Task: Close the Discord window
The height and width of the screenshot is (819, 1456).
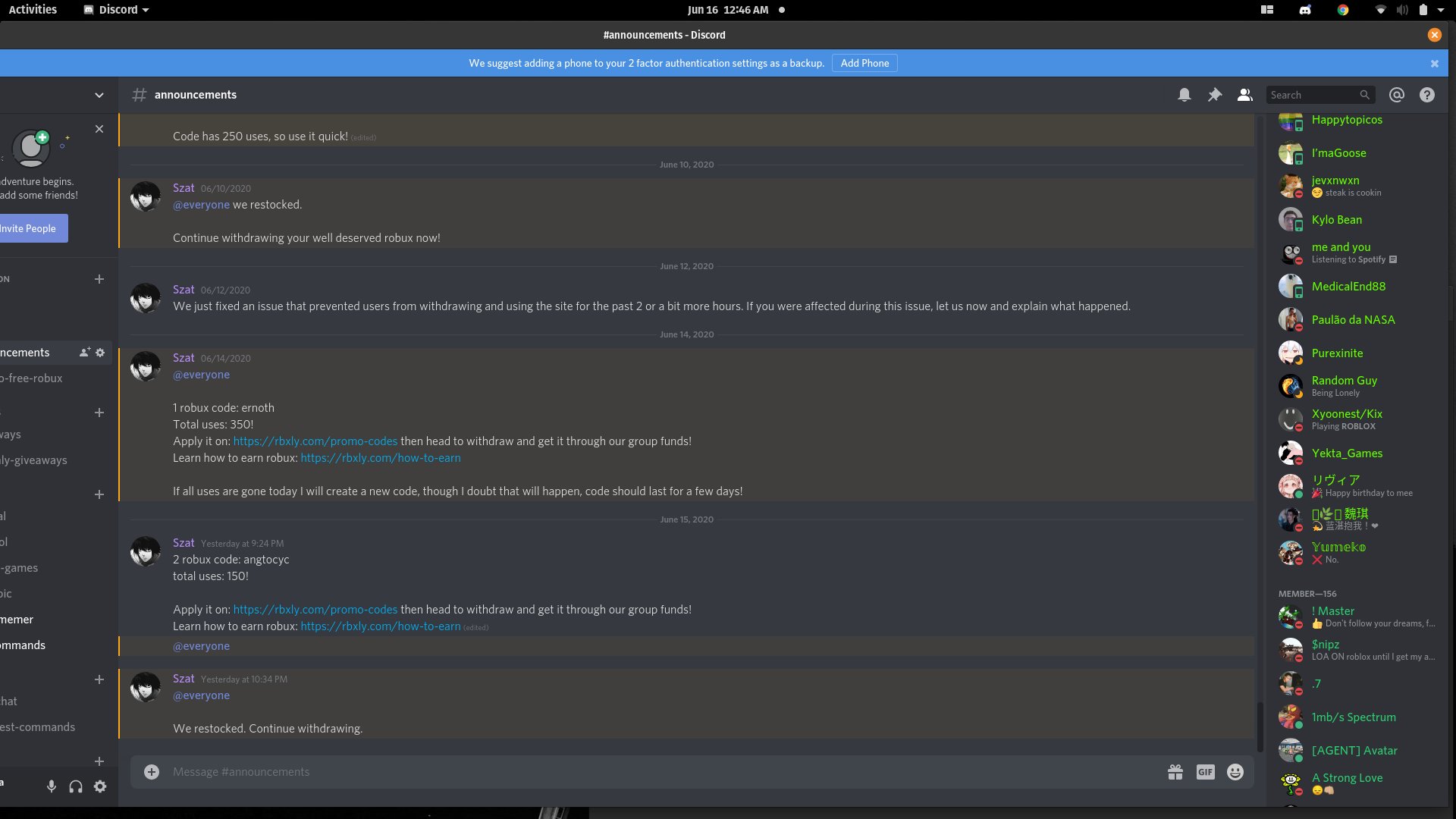Action: coord(1434,35)
